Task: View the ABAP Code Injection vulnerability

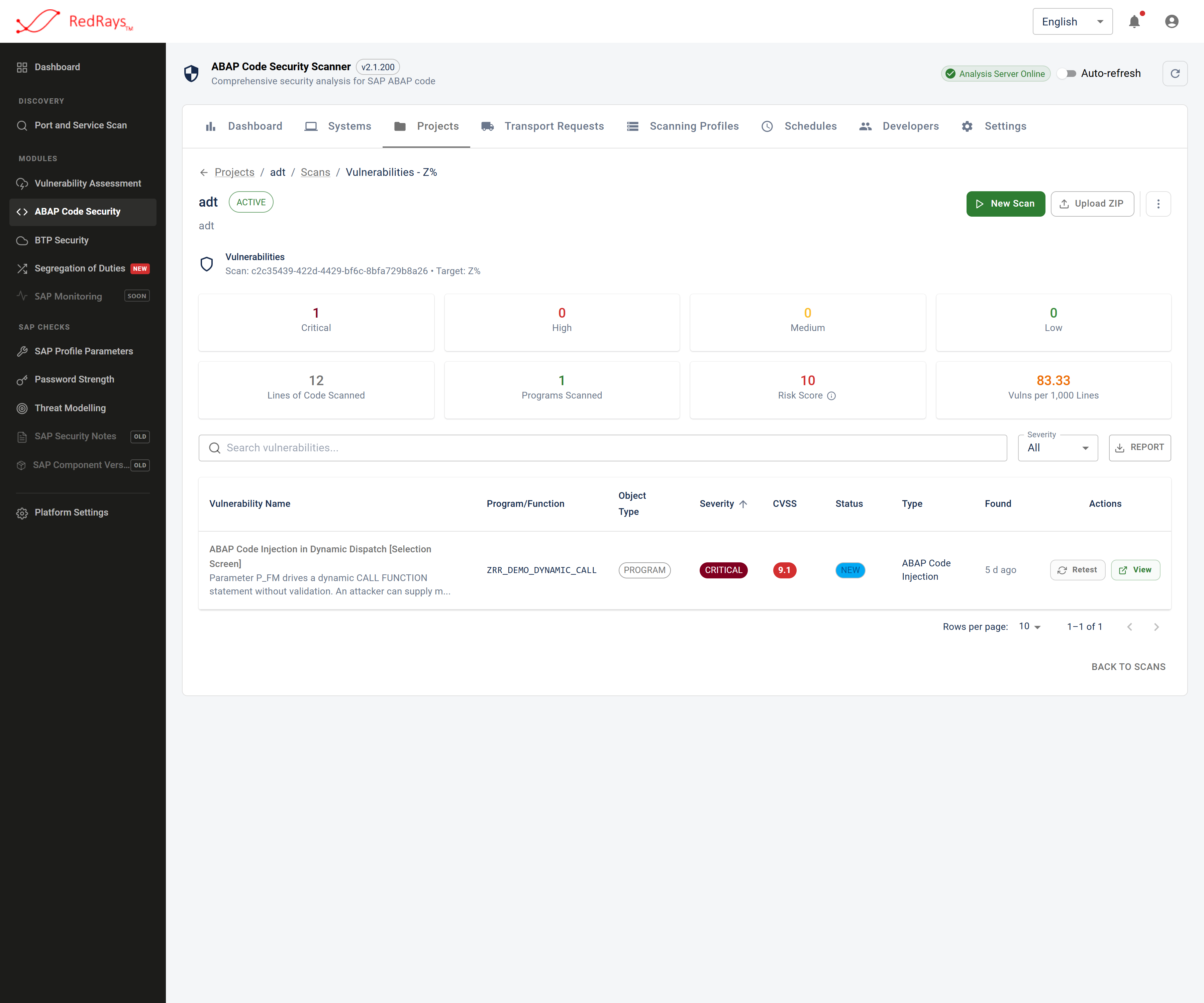Action: pos(1135,570)
